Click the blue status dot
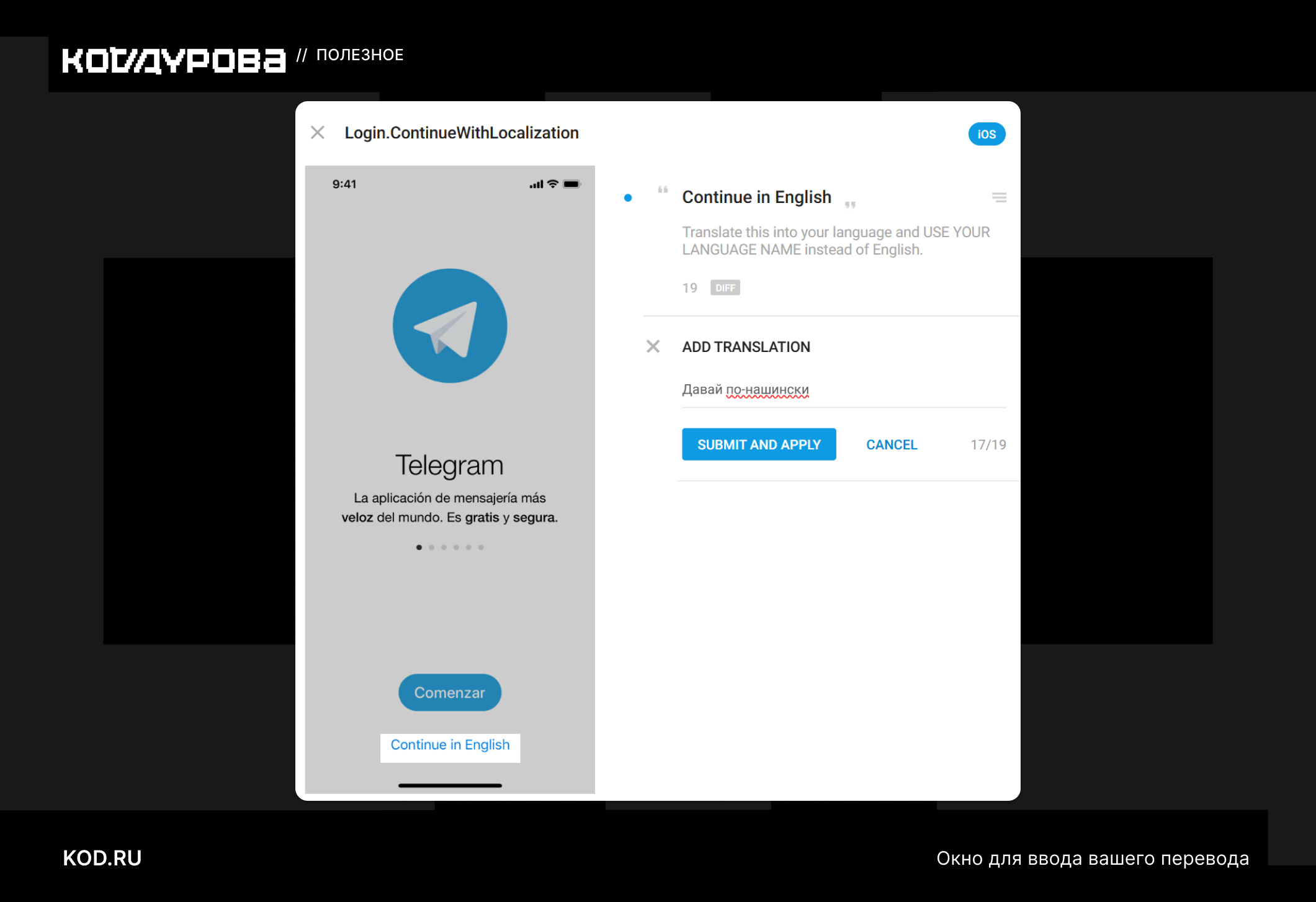 (628, 198)
